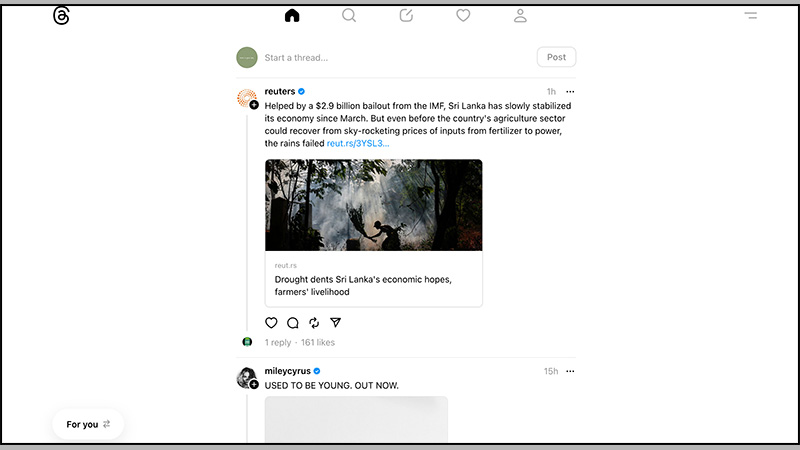Open more options on Reuters post
This screenshot has height=450, width=800.
click(x=570, y=92)
